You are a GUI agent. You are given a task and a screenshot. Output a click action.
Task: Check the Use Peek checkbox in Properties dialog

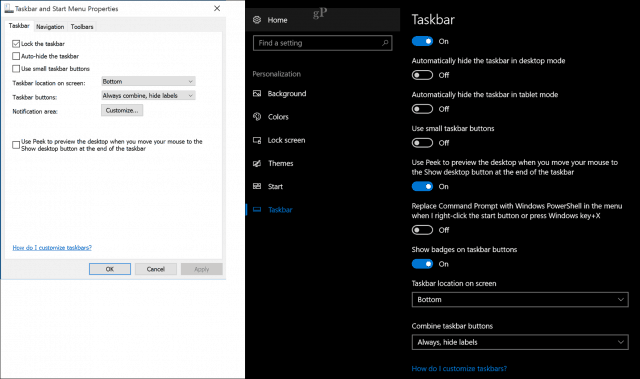16,145
